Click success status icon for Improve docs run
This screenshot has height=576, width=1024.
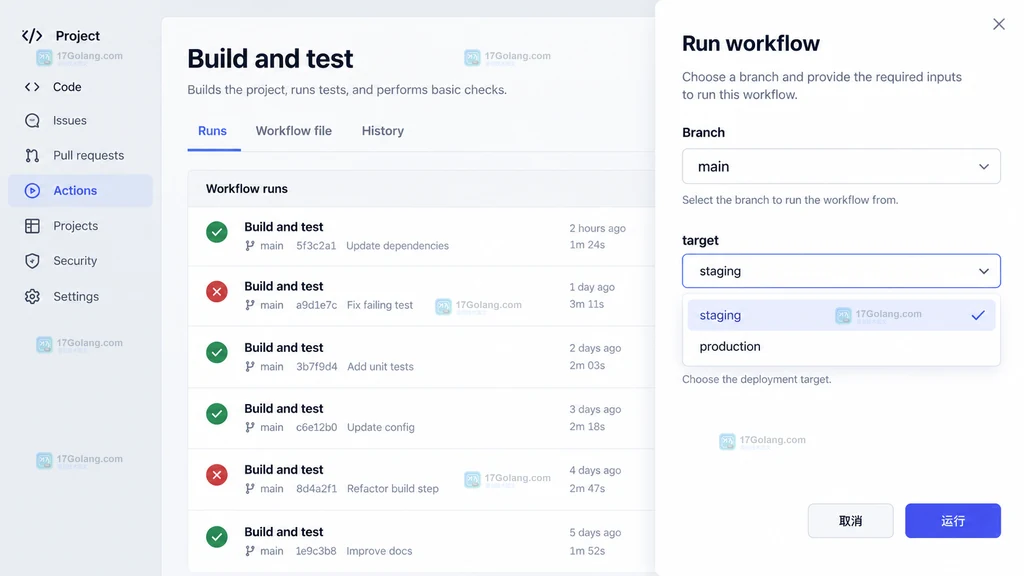pyautogui.click(x=217, y=537)
